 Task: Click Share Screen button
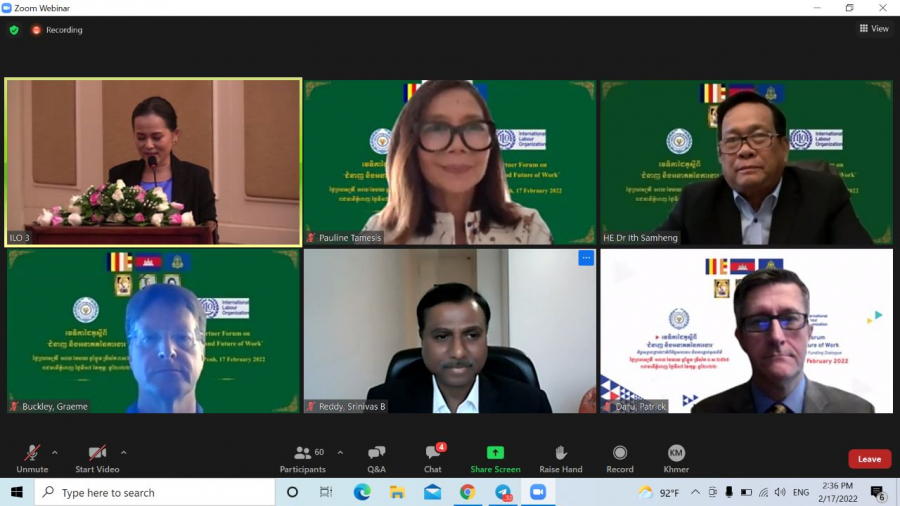(495, 458)
